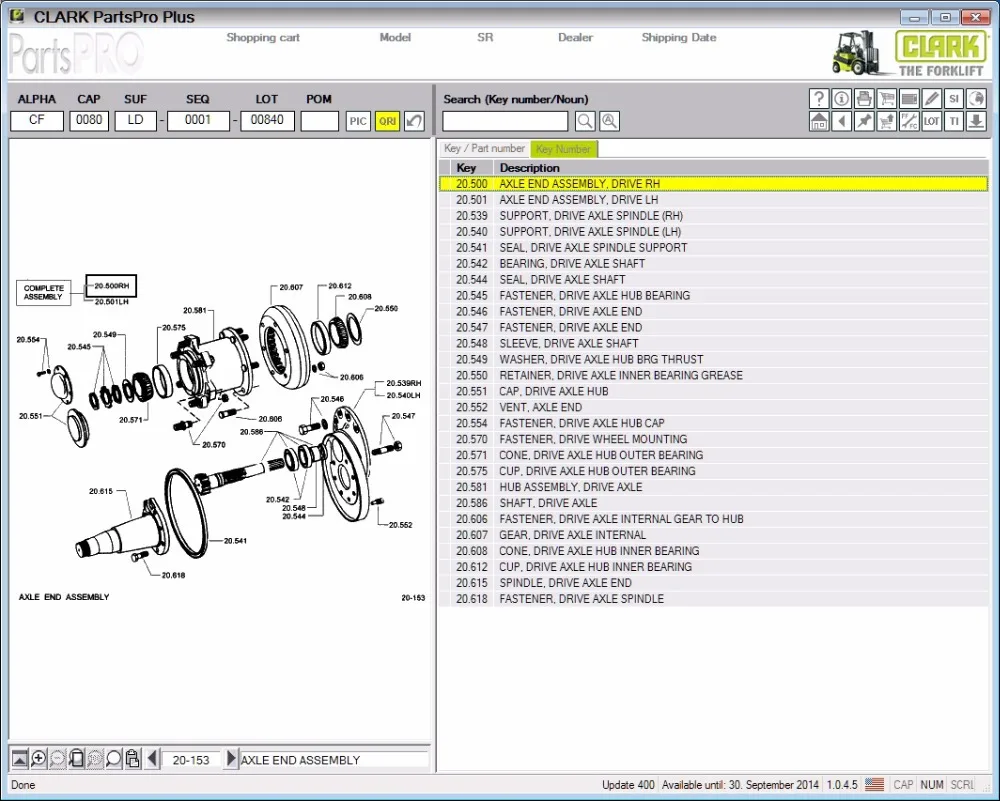The image size is (1000, 801).
Task: Click the search magnifier button
Action: (585, 121)
